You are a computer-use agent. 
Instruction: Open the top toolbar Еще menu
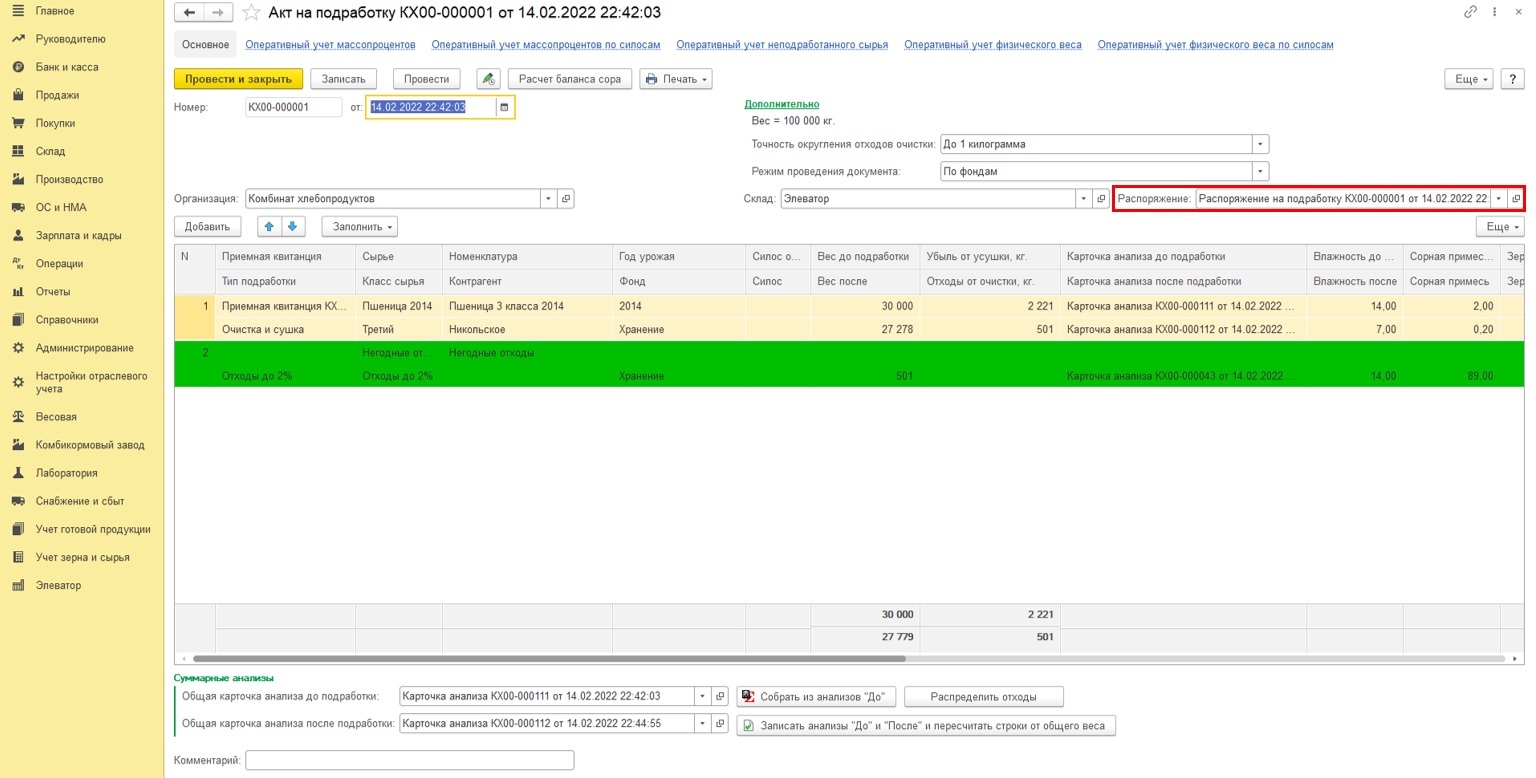(x=1469, y=79)
